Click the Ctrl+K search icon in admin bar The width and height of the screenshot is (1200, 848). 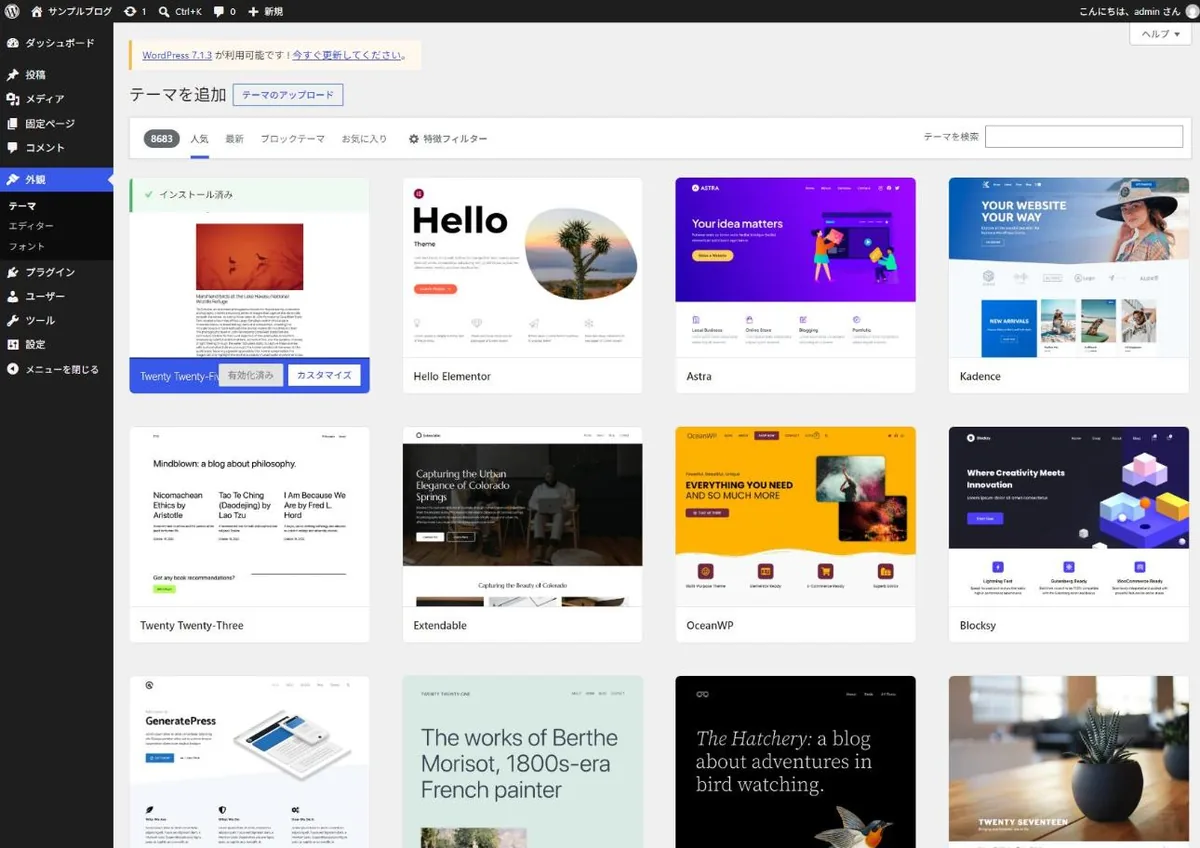coord(164,11)
